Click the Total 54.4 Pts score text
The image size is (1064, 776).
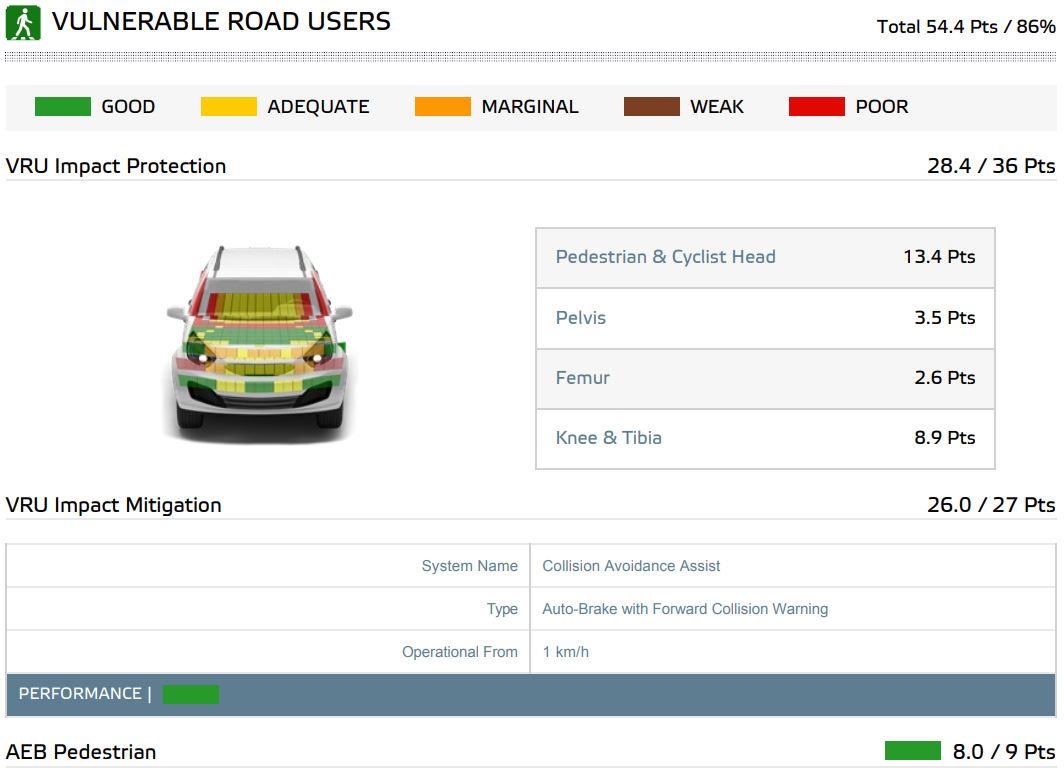(x=965, y=27)
